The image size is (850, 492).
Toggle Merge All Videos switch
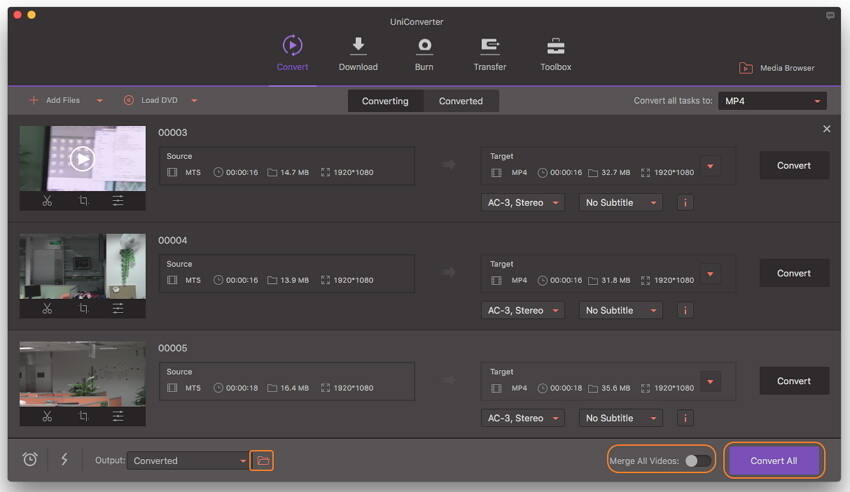(x=698, y=461)
